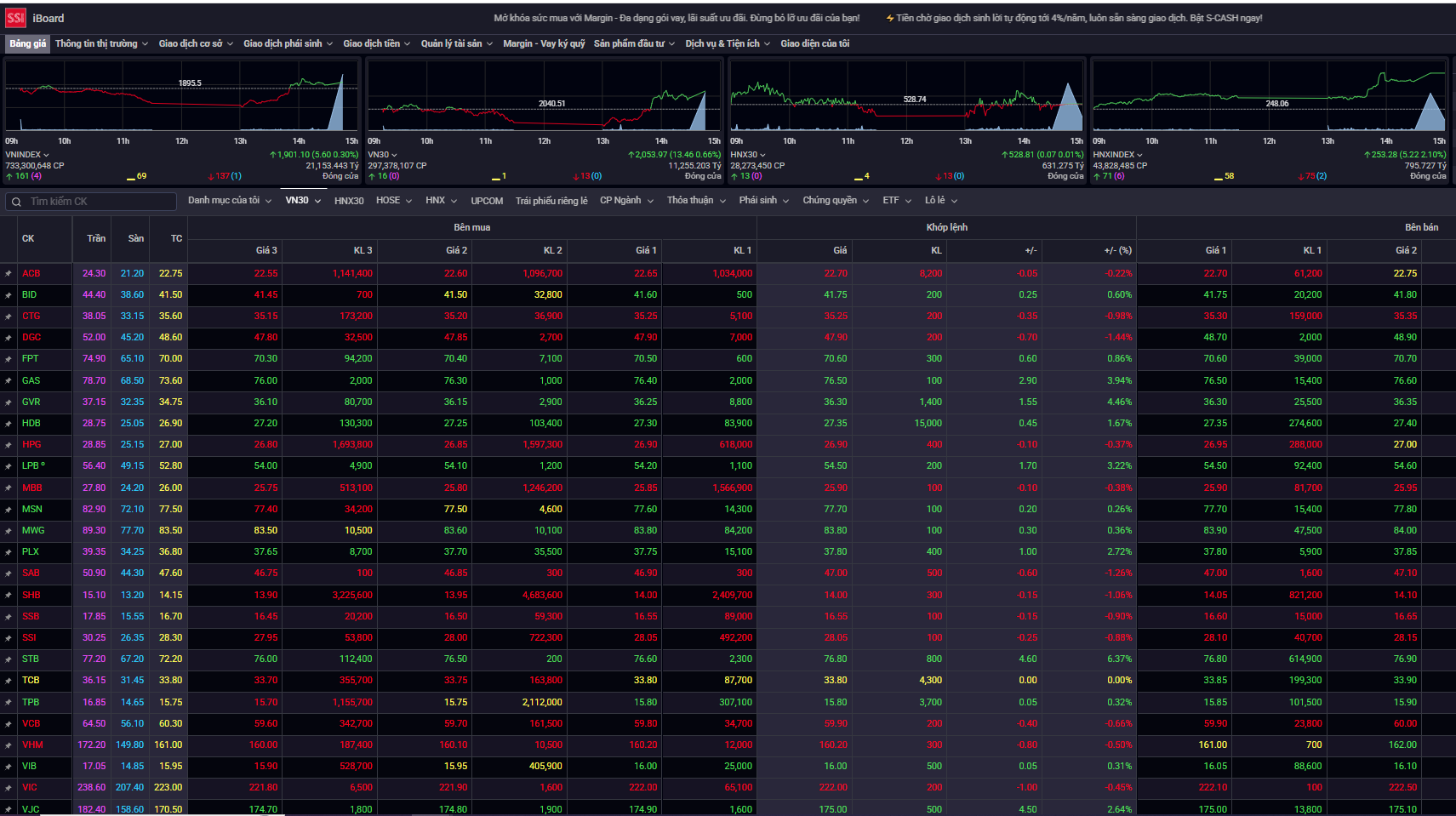Open the HNXINDEX chart index selector
Screen dimensions: 1456x816
pos(1117,155)
